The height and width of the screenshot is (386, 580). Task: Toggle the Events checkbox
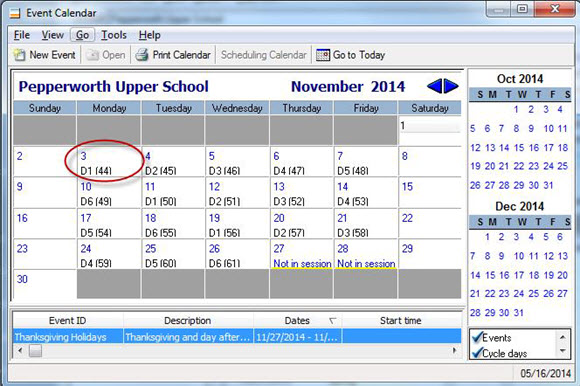point(476,337)
